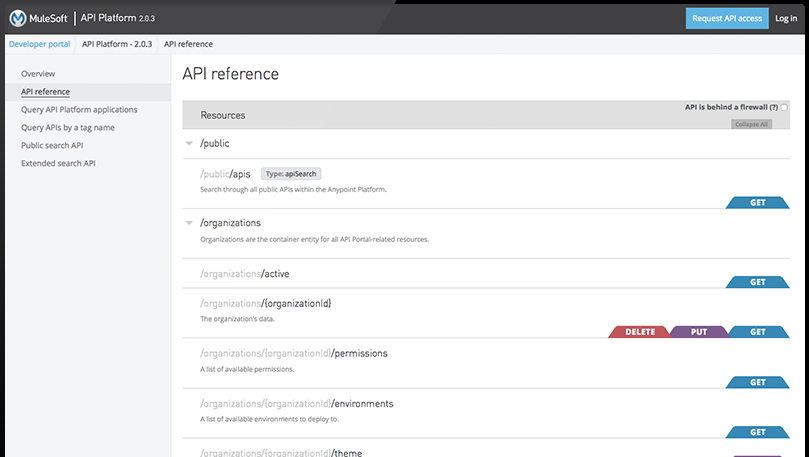Click the /environments resource path
The image size is (809, 457).
point(297,403)
